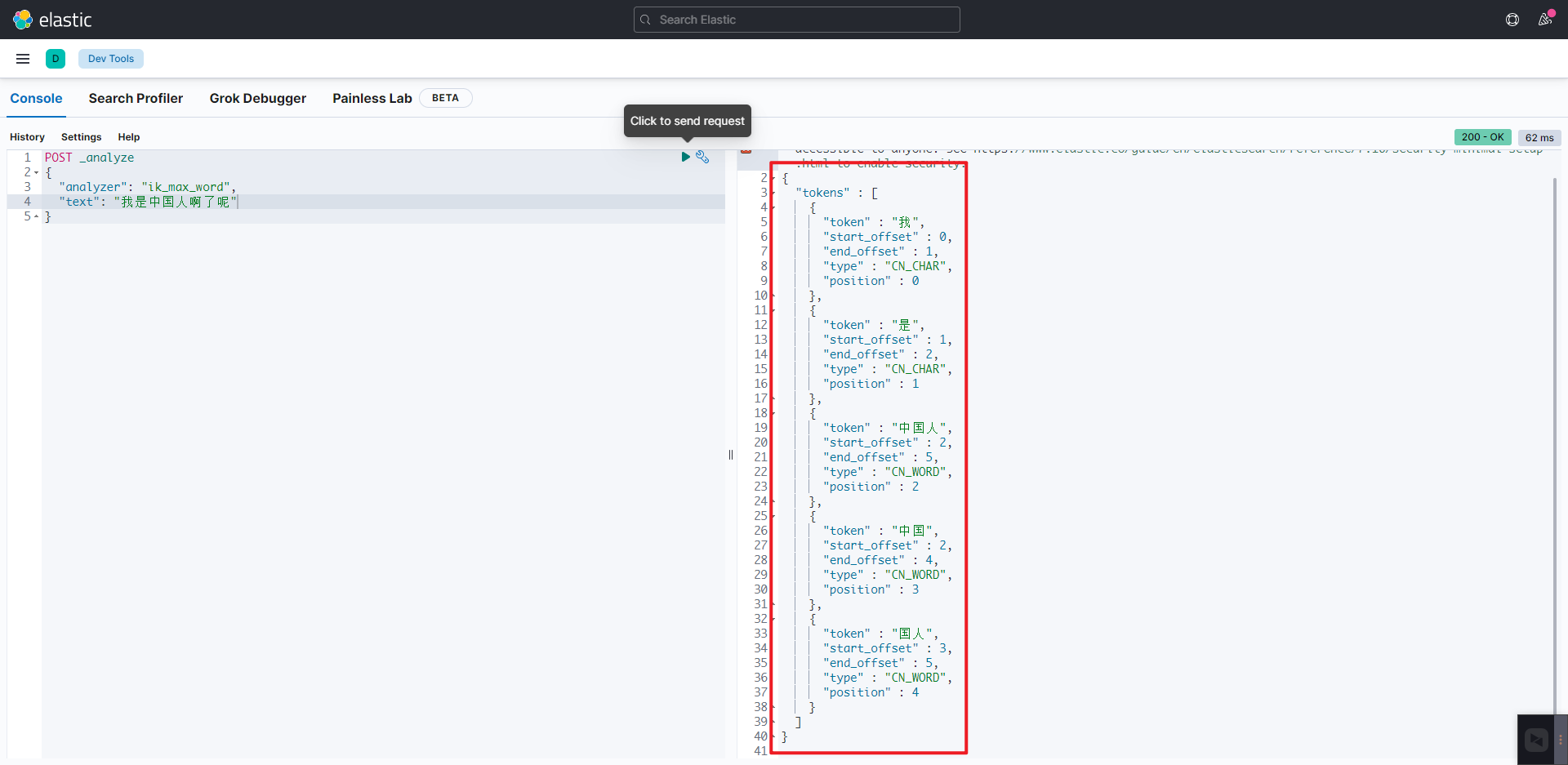
Task: Click the BETA badge beside Painless Lab
Action: click(x=445, y=98)
